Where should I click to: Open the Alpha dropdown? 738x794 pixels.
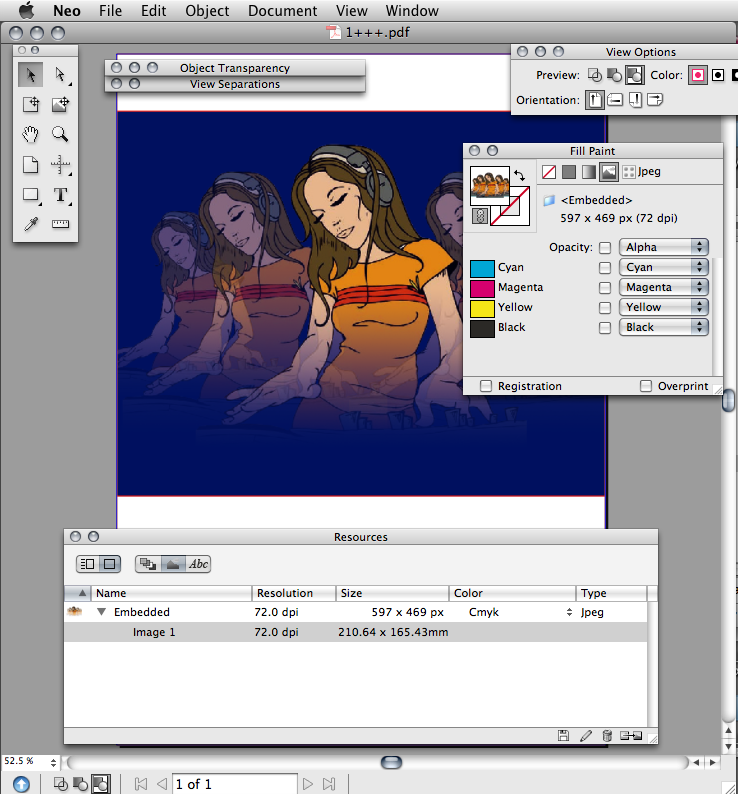pyautogui.click(x=664, y=247)
